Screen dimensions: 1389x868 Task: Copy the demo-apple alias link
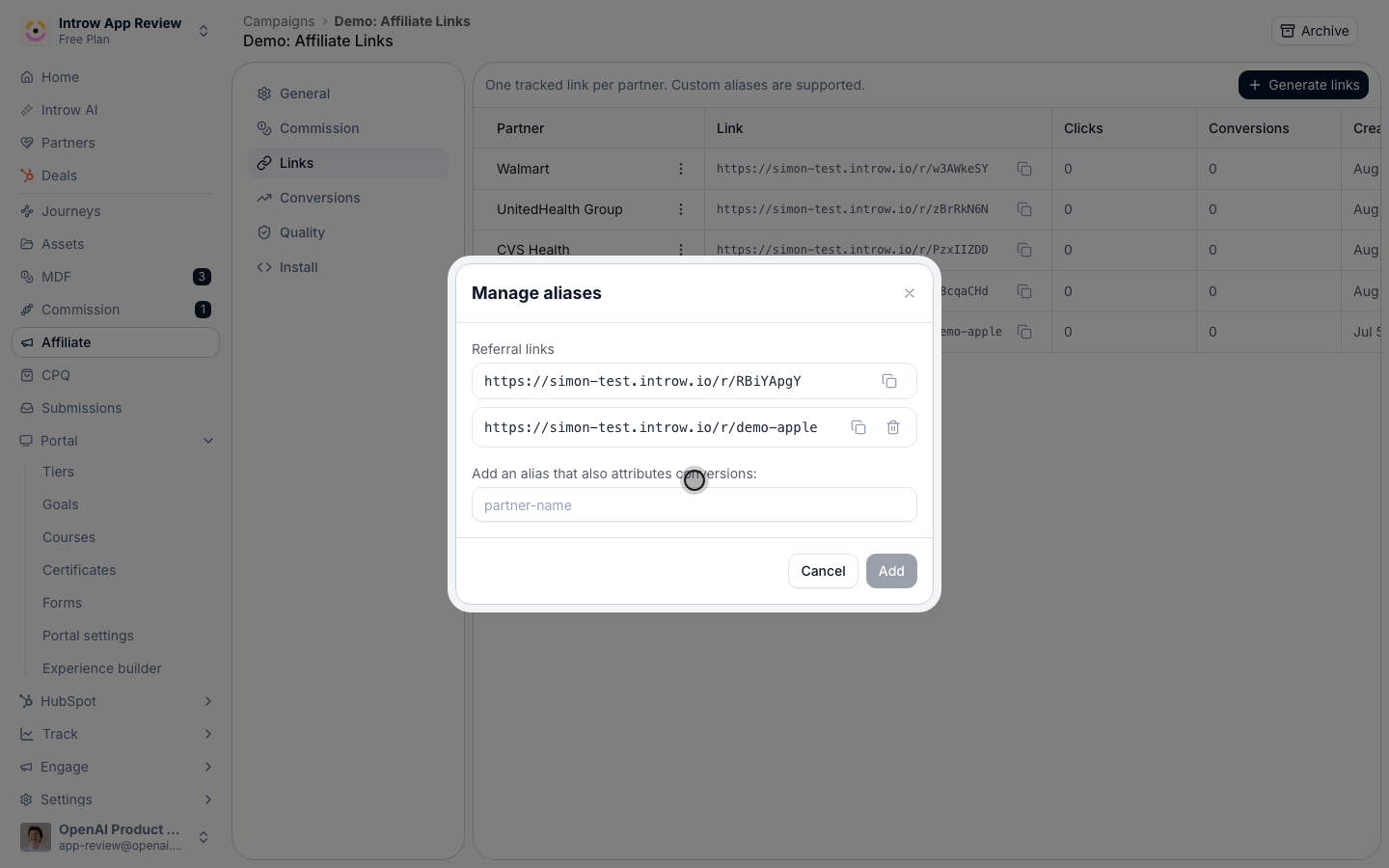(858, 427)
